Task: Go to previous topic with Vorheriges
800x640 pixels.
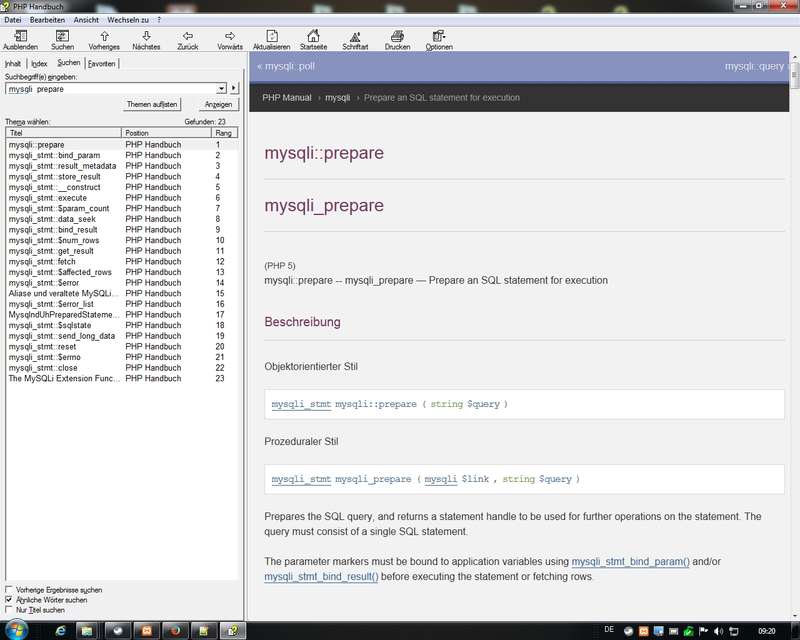Action: tap(104, 36)
